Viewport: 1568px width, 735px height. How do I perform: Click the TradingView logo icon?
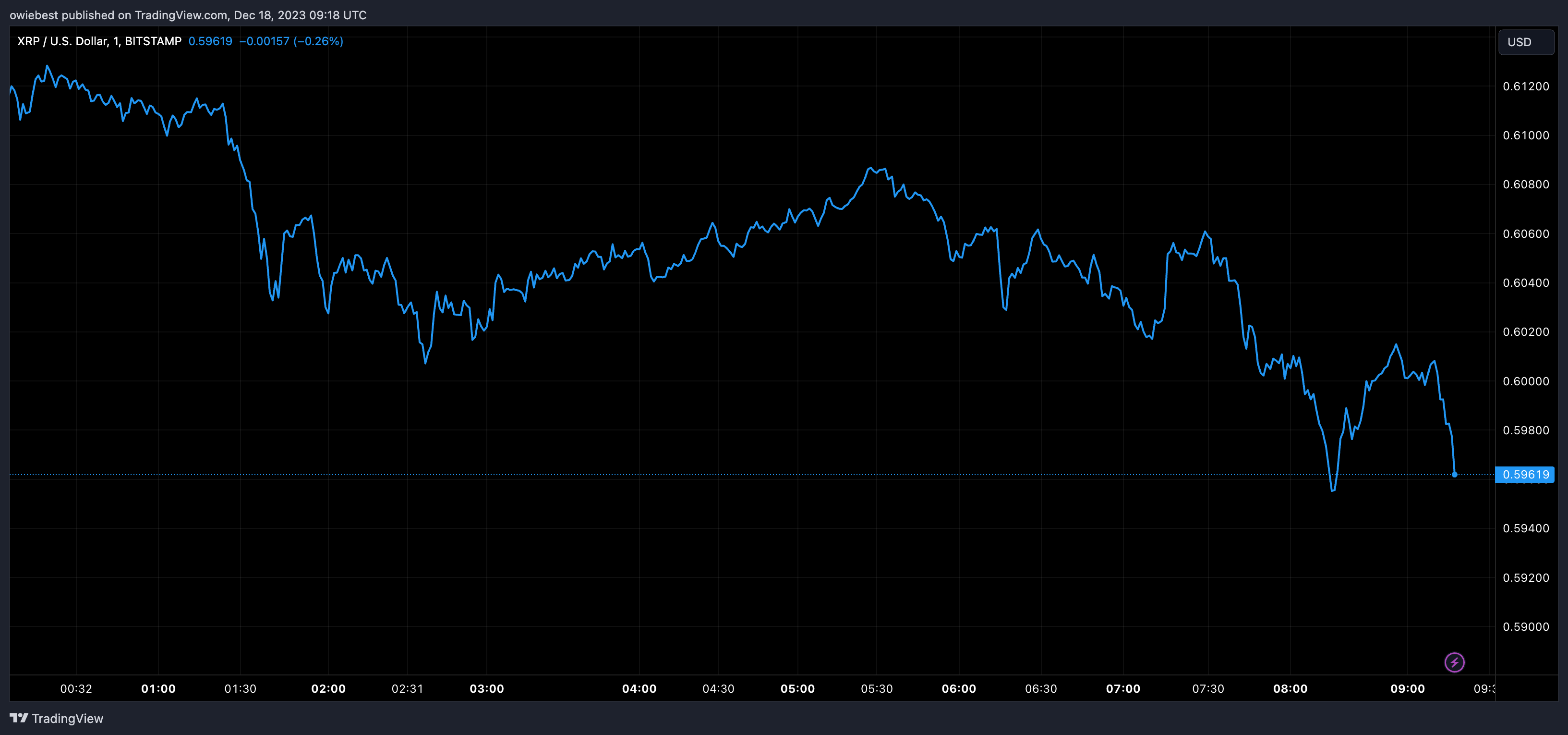(19, 718)
